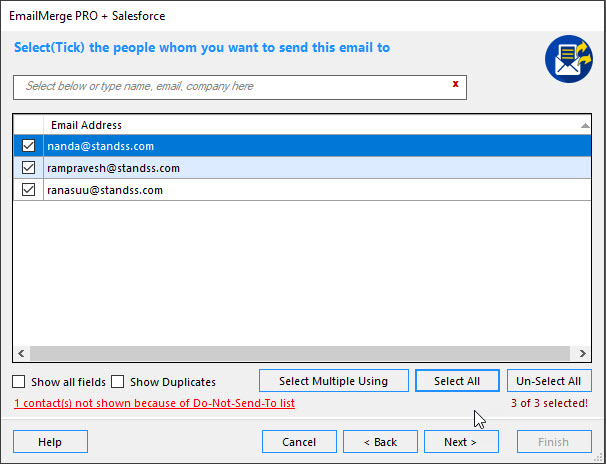
Task: Click the EmailMerge envelope logo icon
Action: click(x=569, y=59)
